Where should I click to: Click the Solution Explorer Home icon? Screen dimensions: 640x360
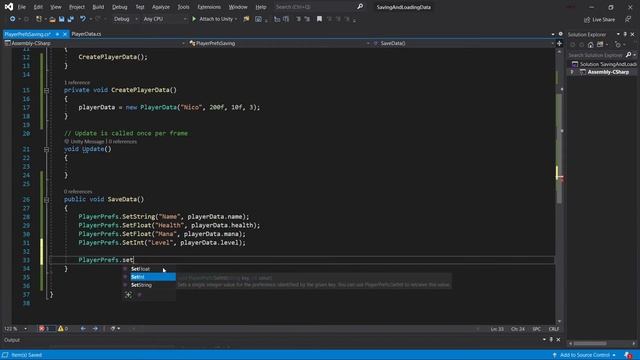coord(591,44)
